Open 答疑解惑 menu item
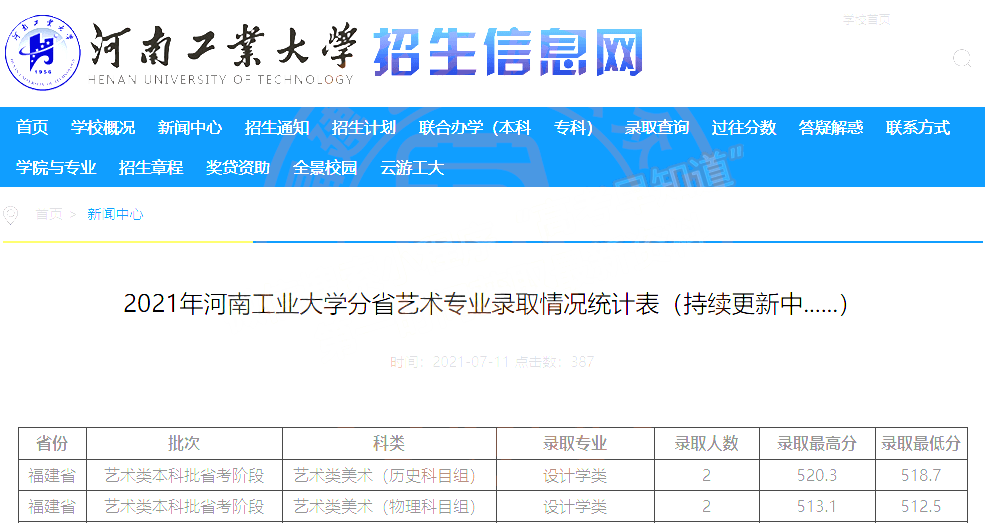Screen dimensions: 985x523 pyautogui.click(x=830, y=127)
